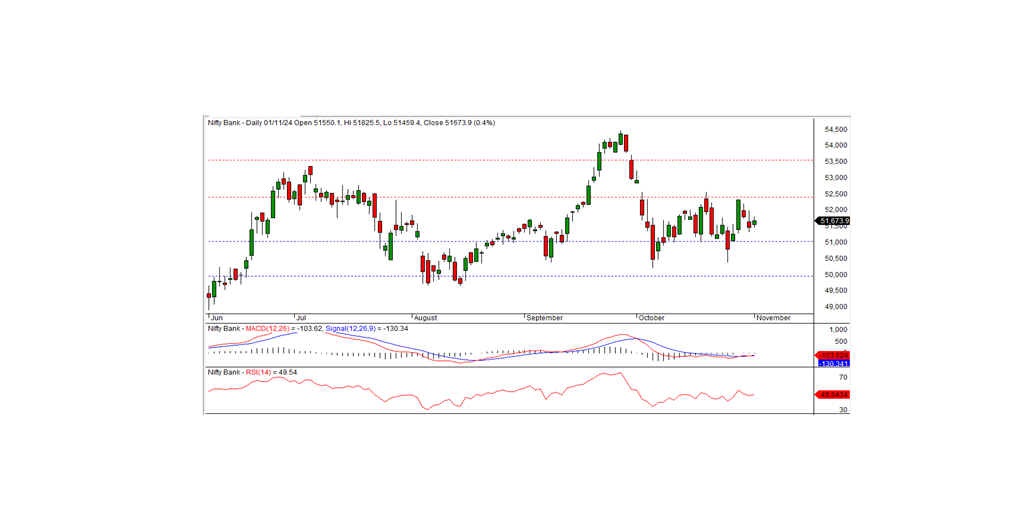Click the 'November' month label

click(774, 318)
